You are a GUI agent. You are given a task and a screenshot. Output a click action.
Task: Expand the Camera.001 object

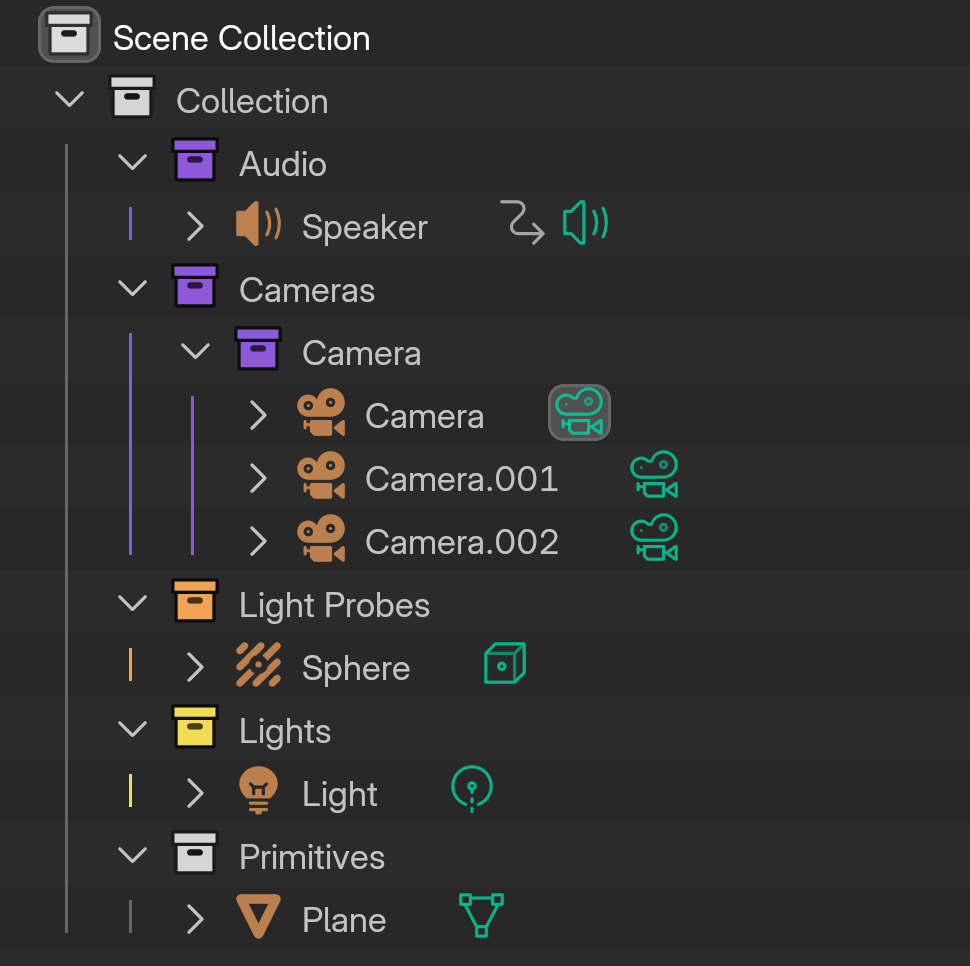[x=258, y=478]
